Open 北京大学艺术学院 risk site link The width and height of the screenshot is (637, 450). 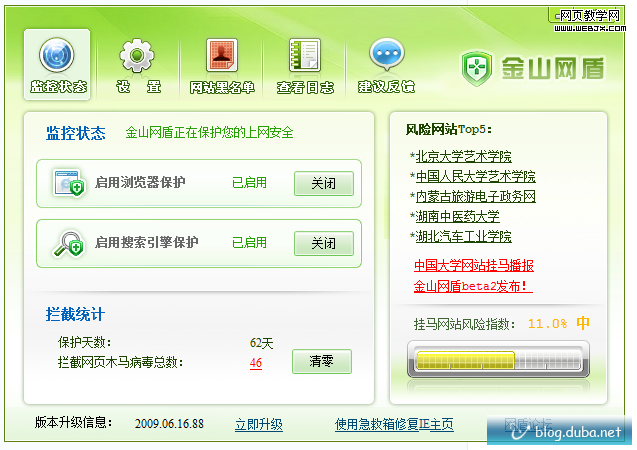pyautogui.click(x=463, y=156)
